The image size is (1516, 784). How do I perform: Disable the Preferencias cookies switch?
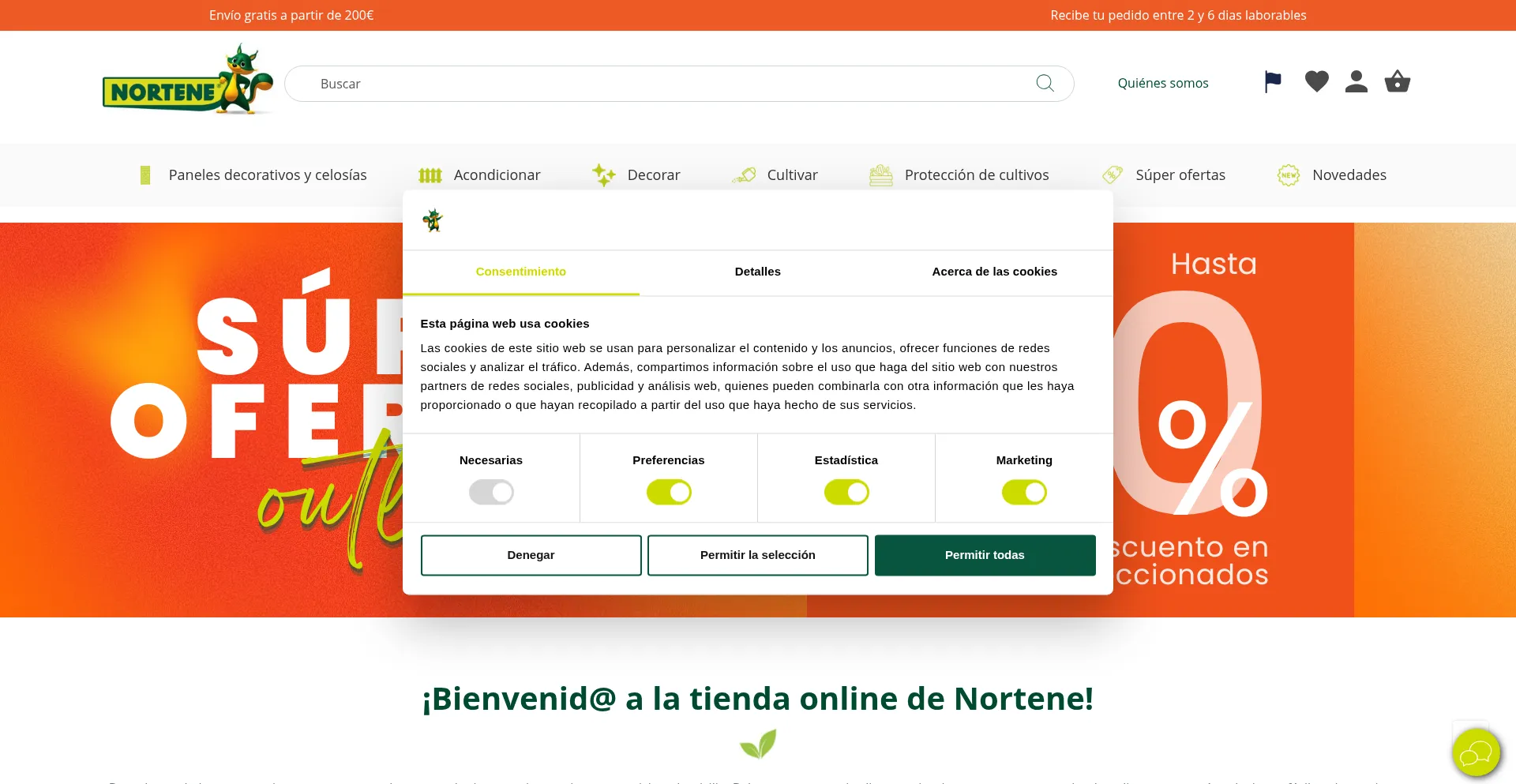pos(669,492)
